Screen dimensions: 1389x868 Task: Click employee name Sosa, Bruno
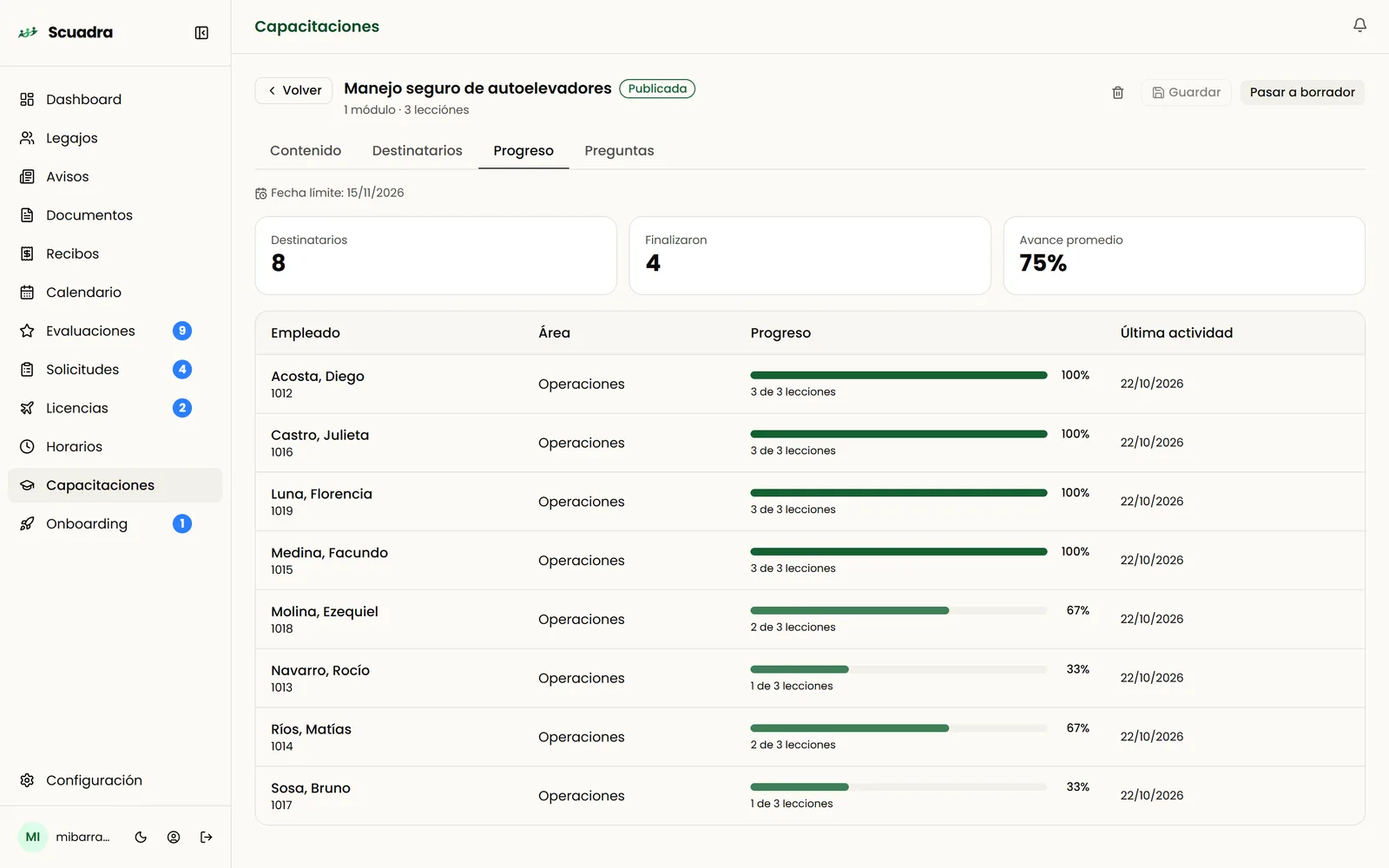311,788
